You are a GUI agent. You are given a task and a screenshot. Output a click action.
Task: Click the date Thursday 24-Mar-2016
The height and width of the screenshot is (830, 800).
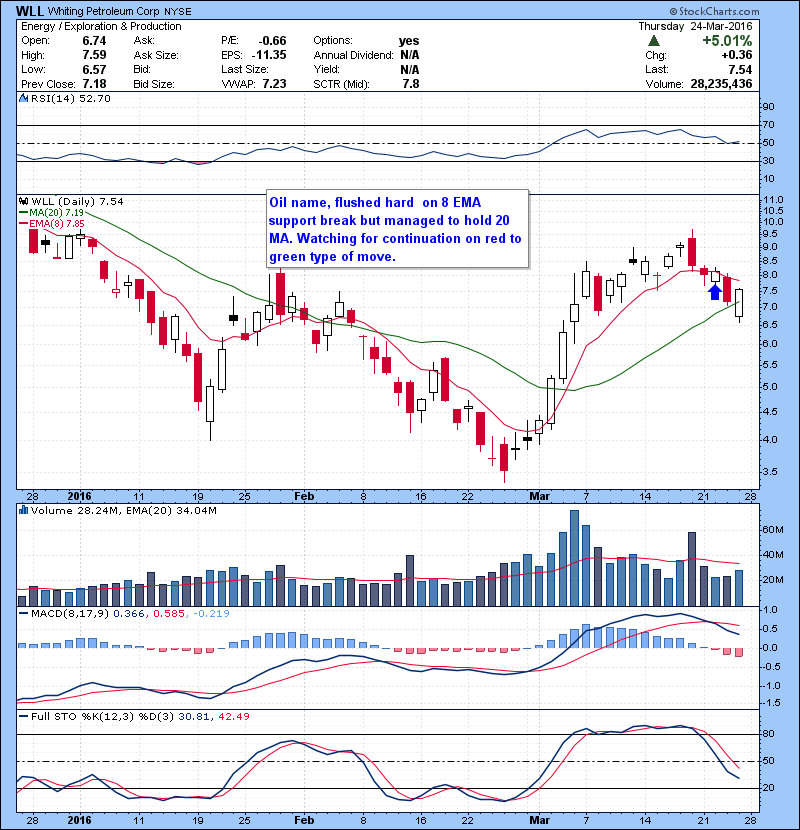coord(695,26)
